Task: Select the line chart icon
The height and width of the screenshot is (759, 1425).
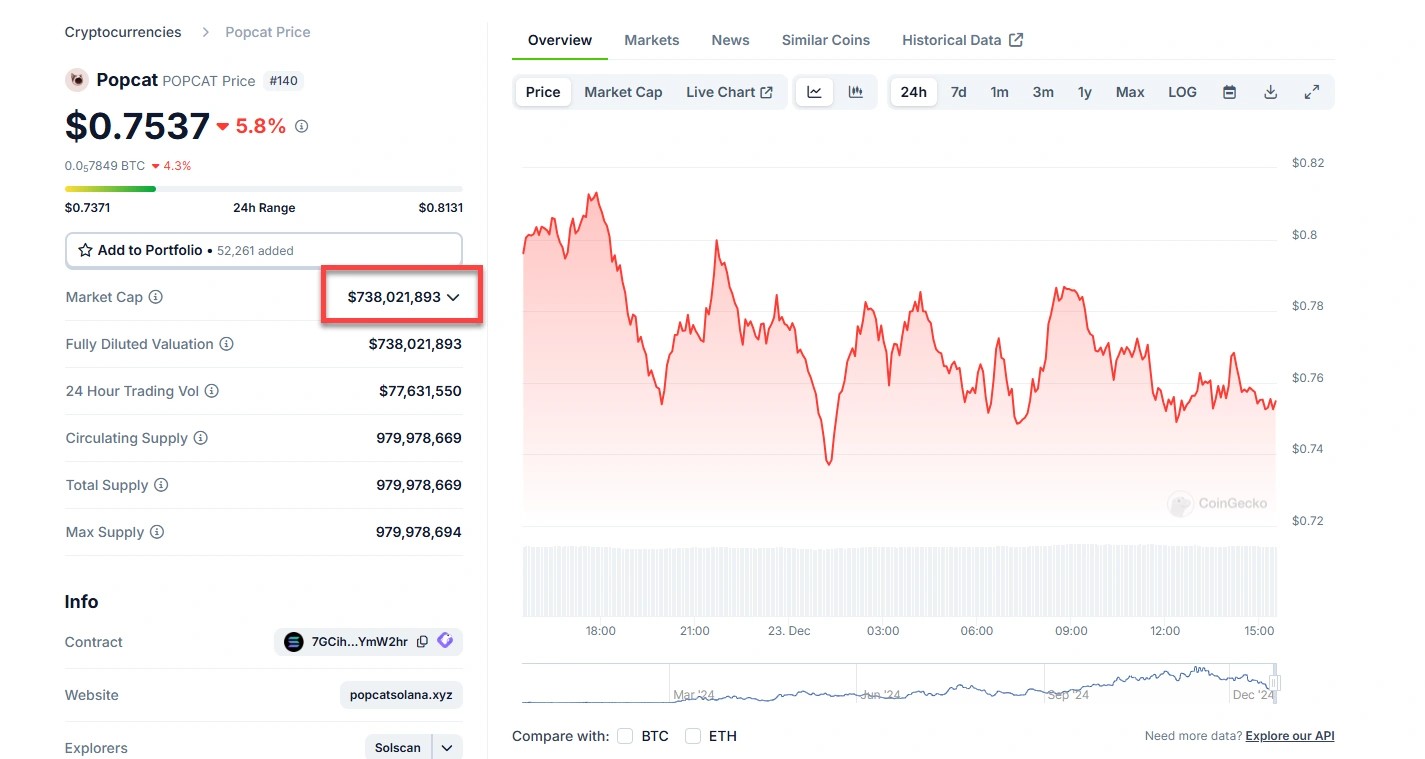Action: tap(814, 92)
